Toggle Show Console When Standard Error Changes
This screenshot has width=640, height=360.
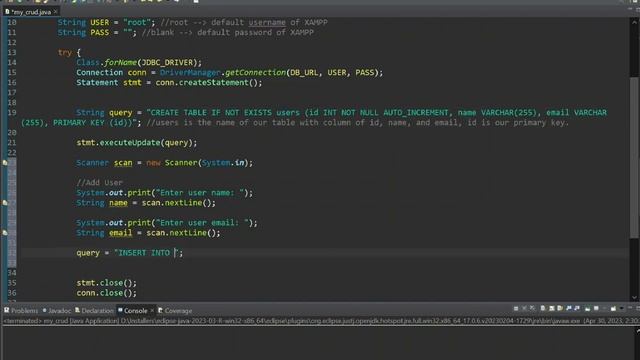click(577, 308)
